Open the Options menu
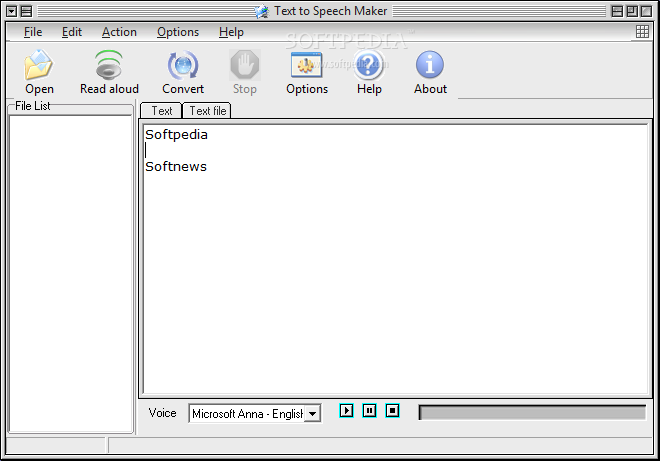 pyautogui.click(x=178, y=32)
